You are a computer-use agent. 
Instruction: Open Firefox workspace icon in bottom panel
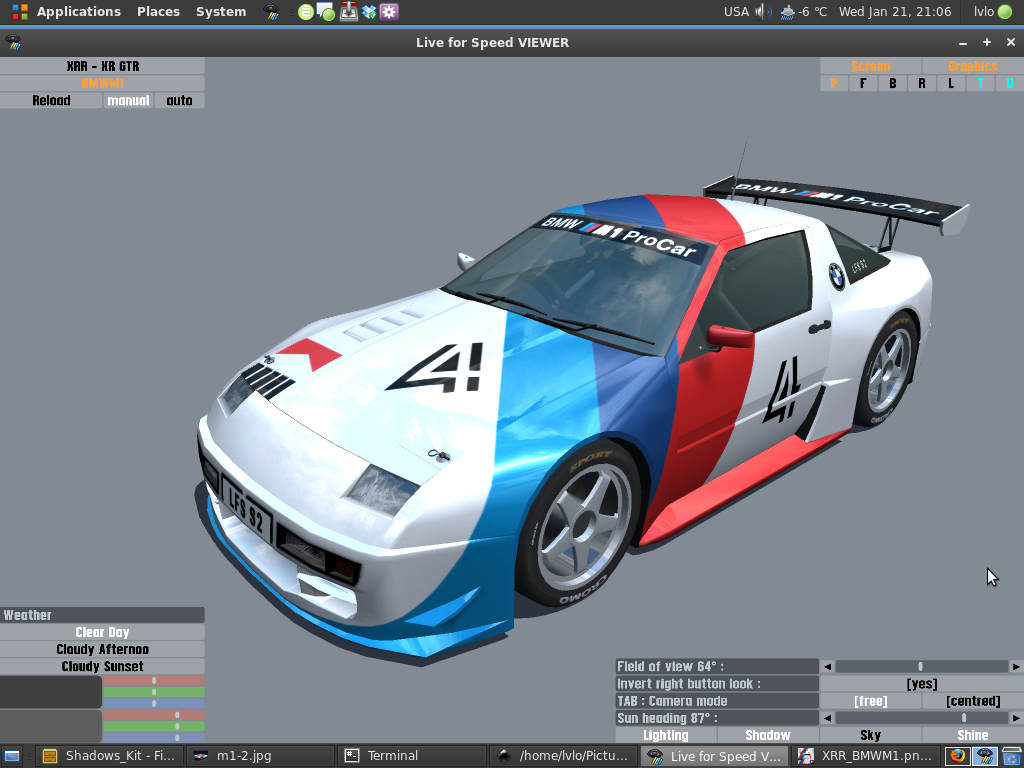pos(957,756)
